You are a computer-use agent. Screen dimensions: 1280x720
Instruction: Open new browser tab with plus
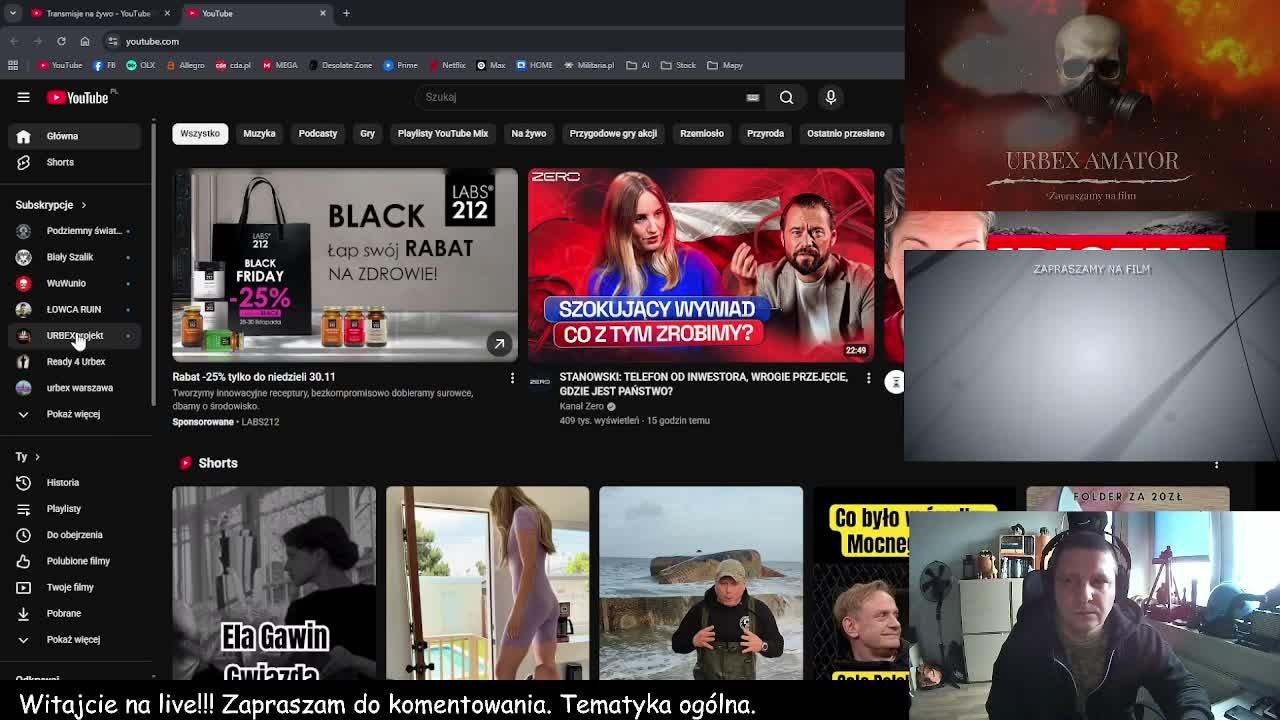[346, 13]
